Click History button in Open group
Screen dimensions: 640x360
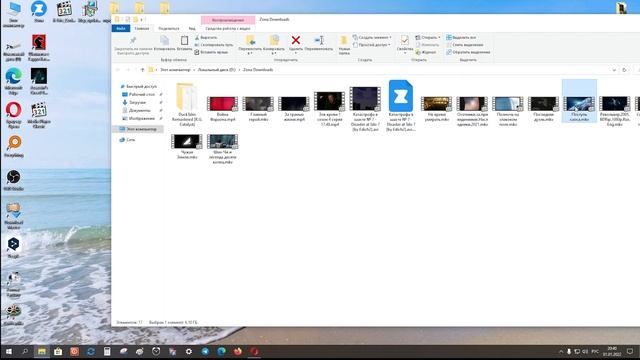pos(426,52)
